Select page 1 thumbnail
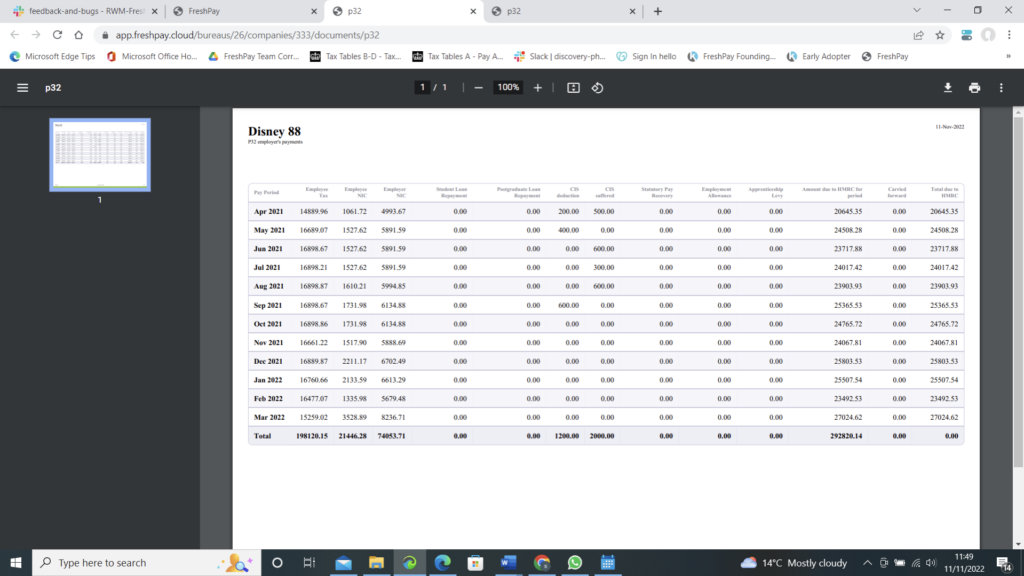Viewport: 1024px width, 576px height. [100, 155]
